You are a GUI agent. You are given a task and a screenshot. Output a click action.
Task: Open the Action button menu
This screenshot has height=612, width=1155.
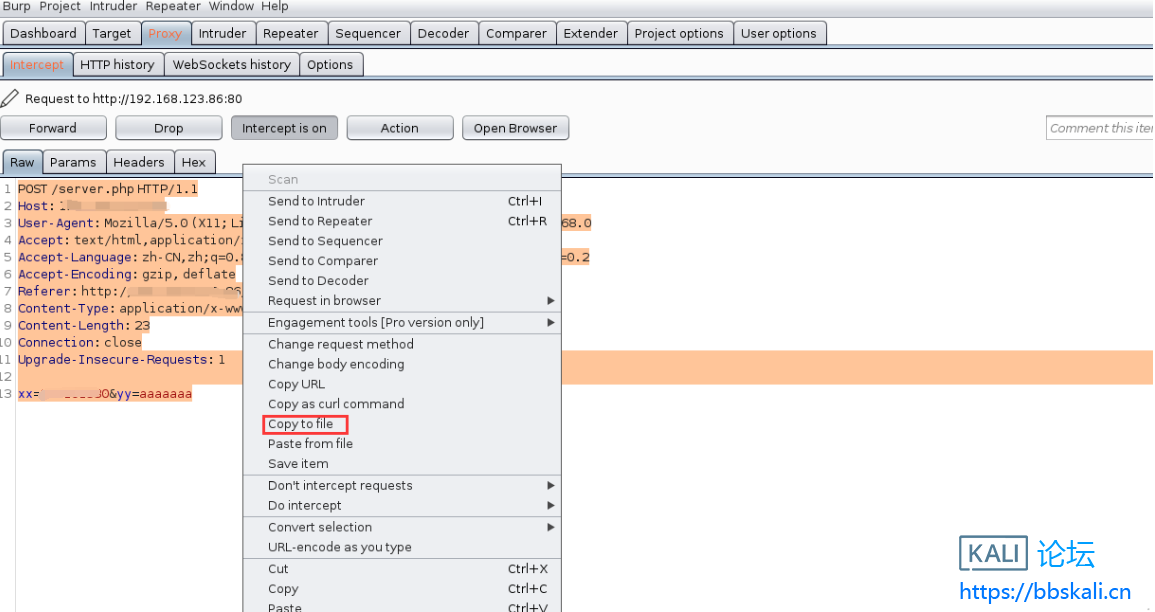coord(399,128)
